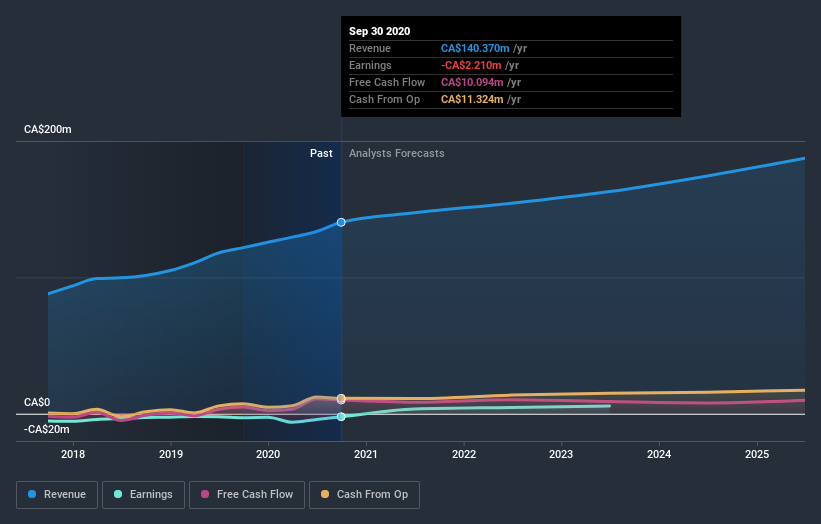
Task: Click the Free Cash Flow row label in tooltip
Action: tap(387, 82)
